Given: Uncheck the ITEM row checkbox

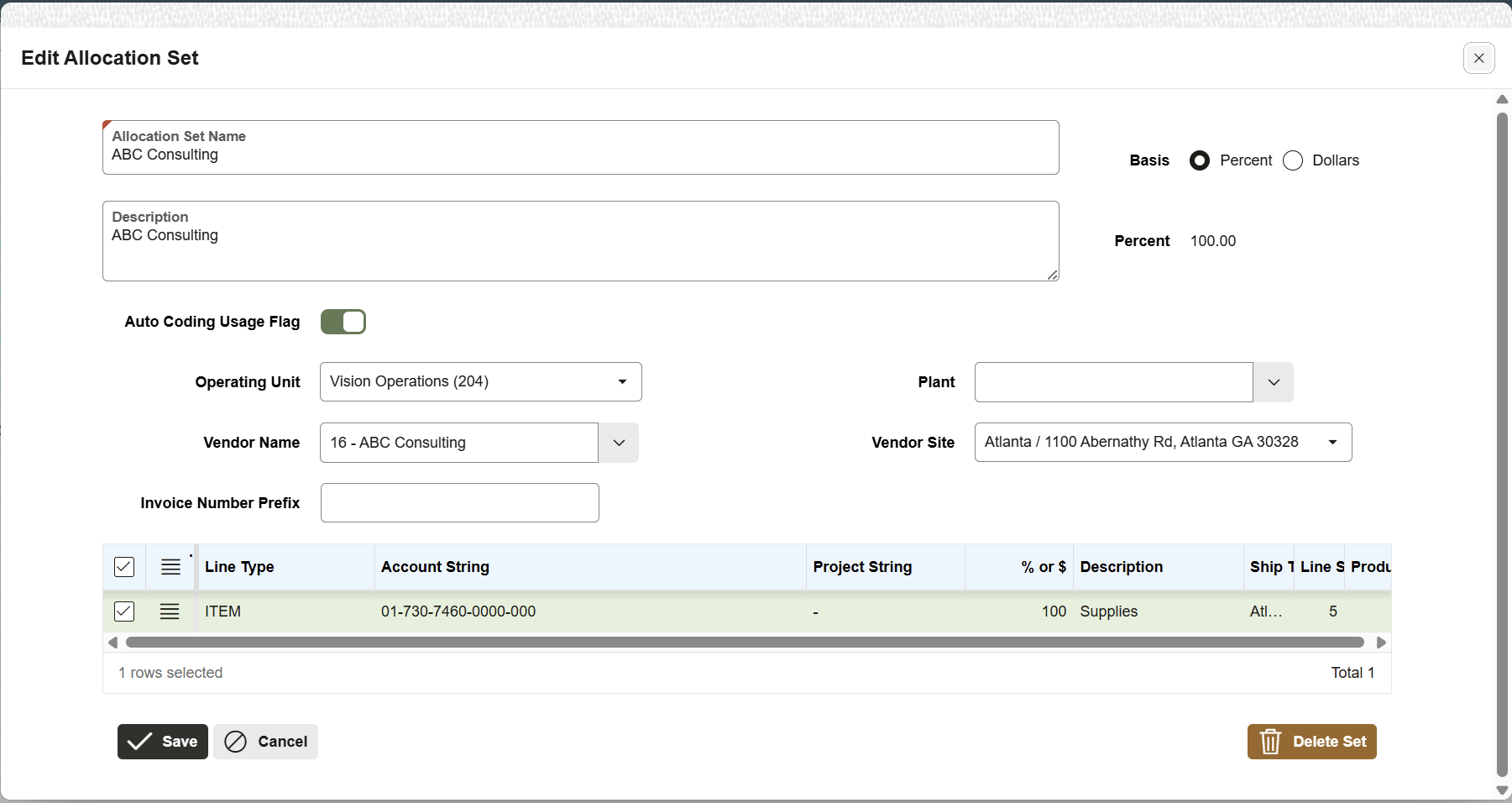Looking at the screenshot, I should (x=124, y=611).
